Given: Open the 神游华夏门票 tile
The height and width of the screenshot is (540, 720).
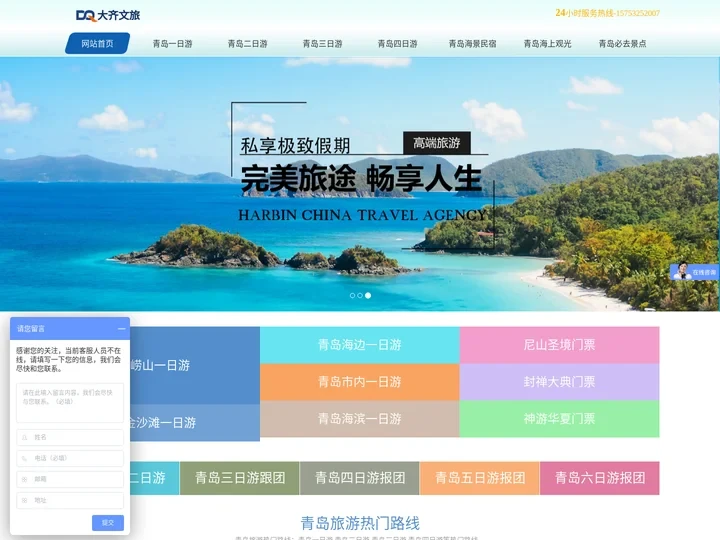Looking at the screenshot, I should pyautogui.click(x=559, y=418).
